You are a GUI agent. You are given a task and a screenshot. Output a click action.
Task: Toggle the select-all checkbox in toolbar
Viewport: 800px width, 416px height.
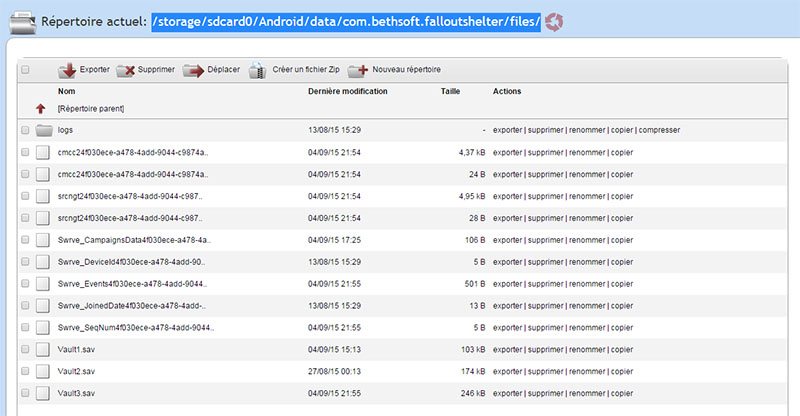pyautogui.click(x=25, y=70)
